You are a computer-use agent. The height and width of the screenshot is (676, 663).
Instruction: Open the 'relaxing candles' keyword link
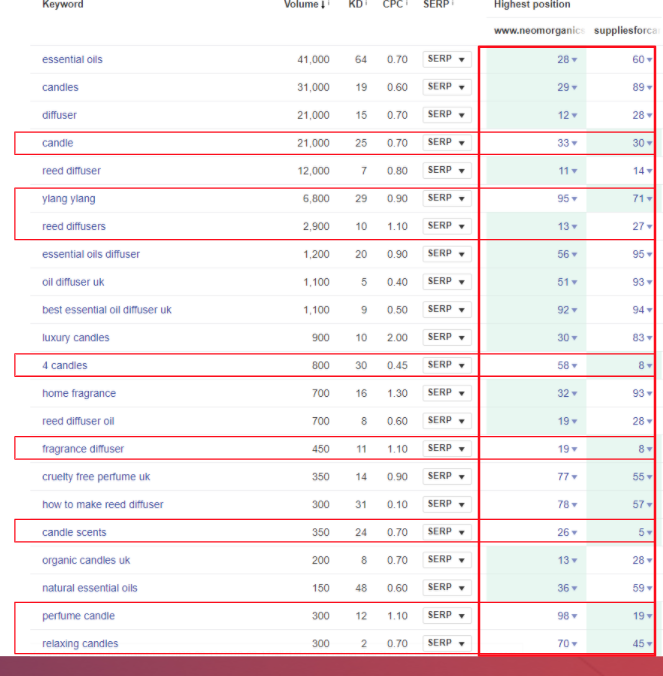click(x=80, y=644)
